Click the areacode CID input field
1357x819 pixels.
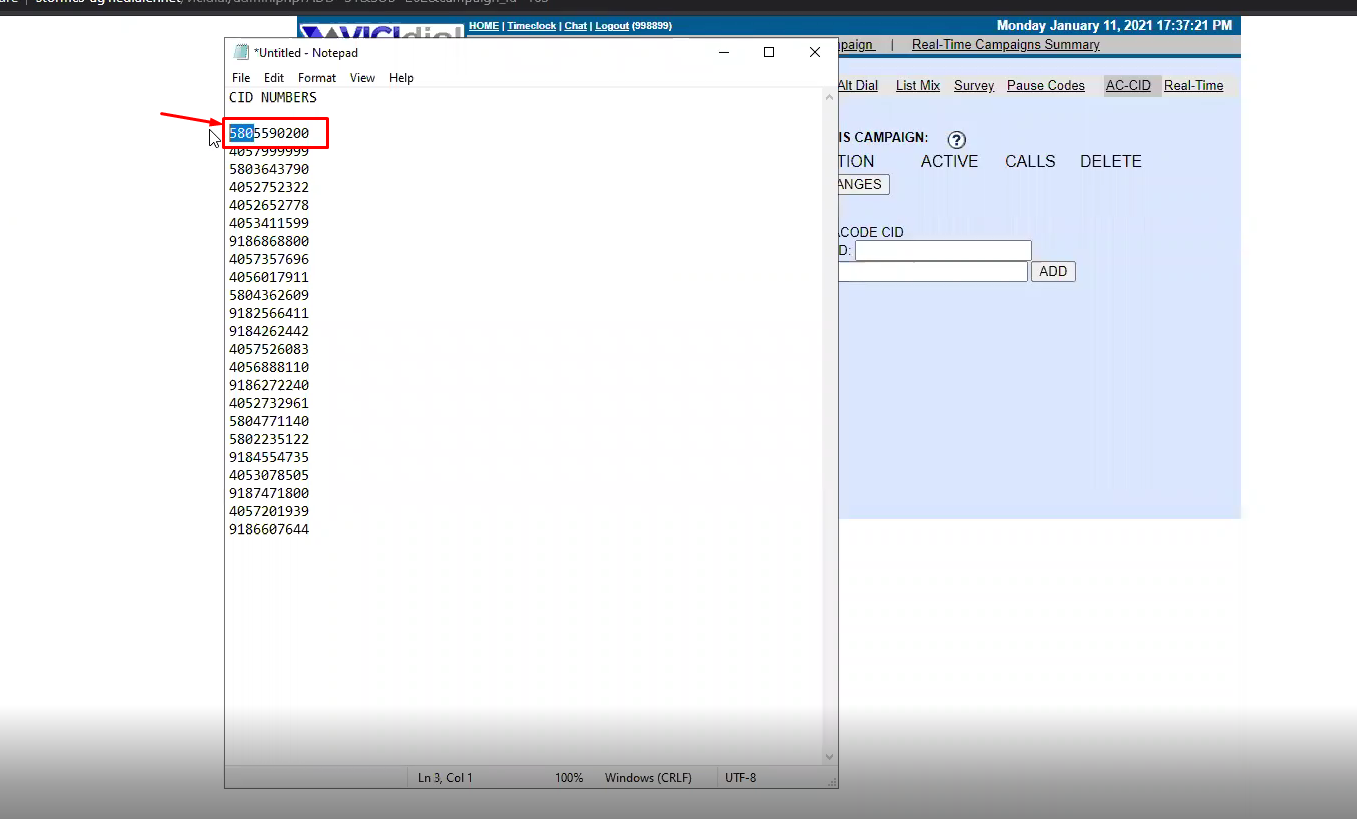point(943,251)
